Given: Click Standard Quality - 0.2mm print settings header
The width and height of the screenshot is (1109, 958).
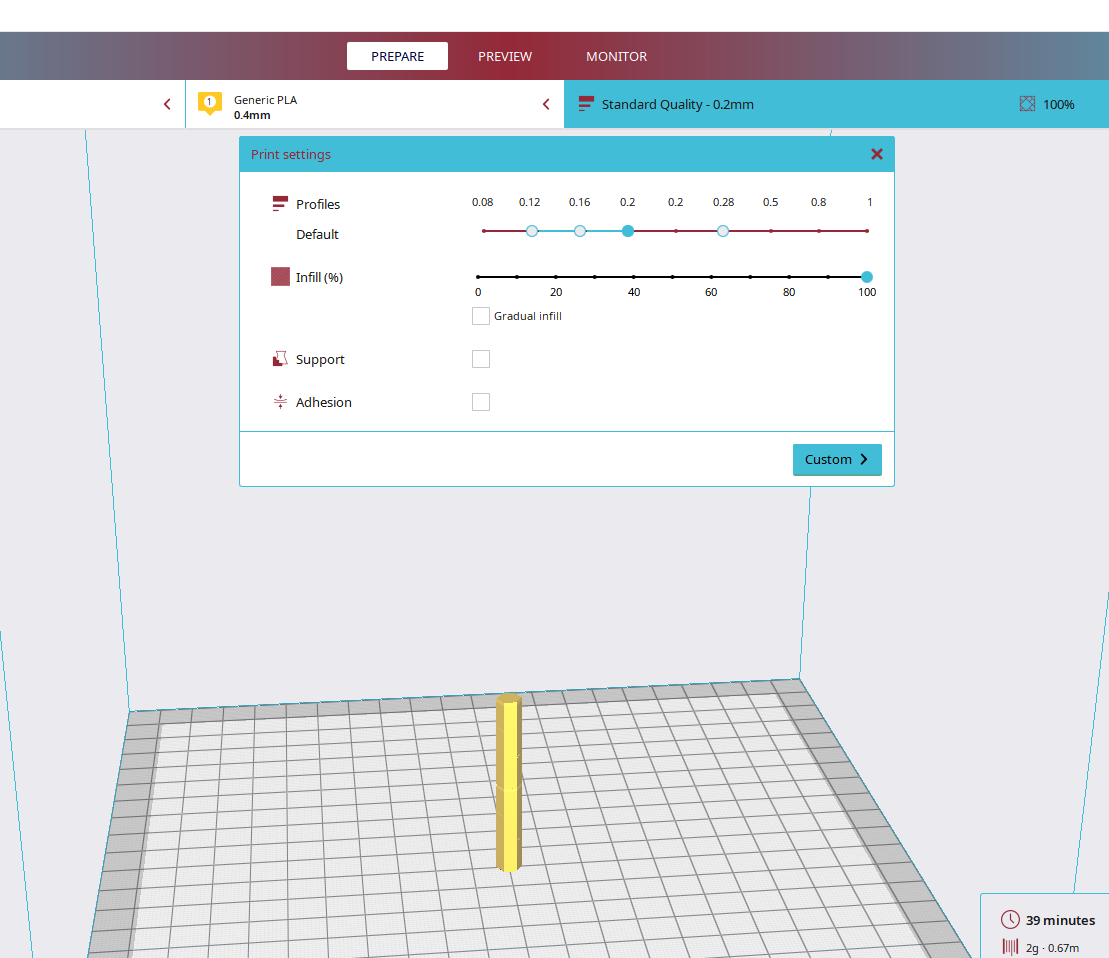Looking at the screenshot, I should [x=836, y=104].
